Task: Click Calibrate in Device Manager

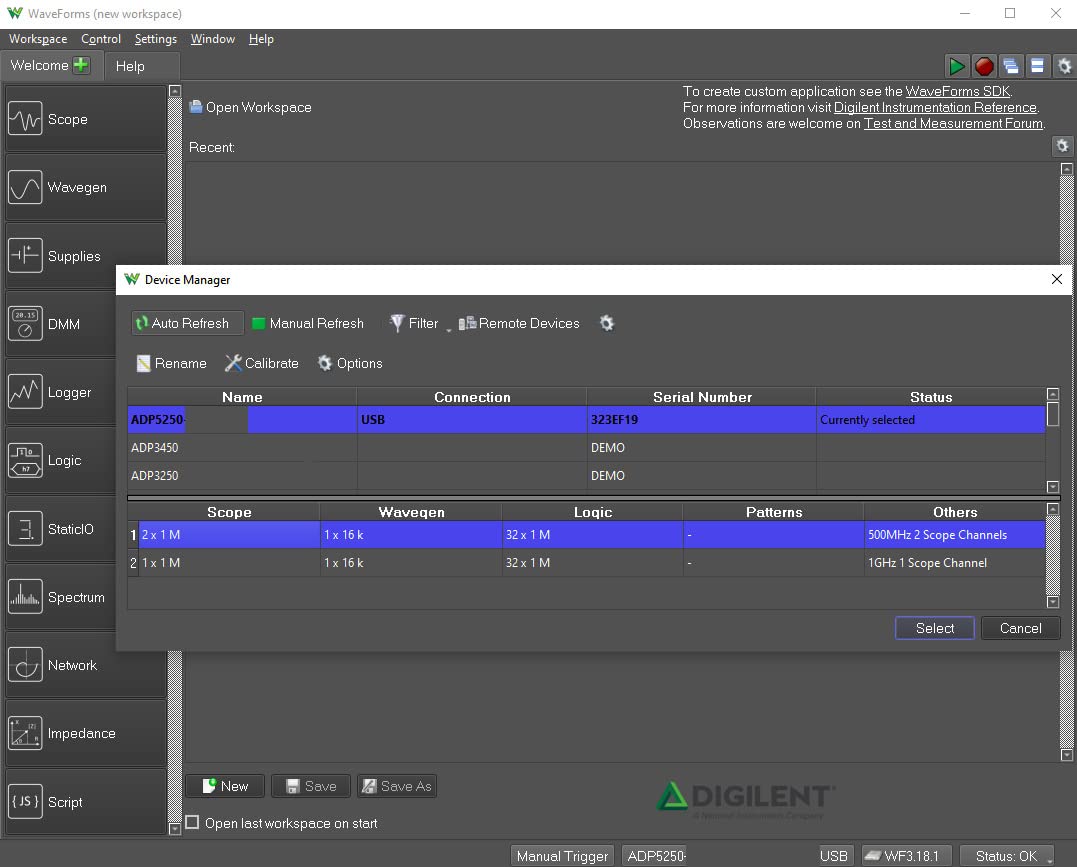Action: pyautogui.click(x=262, y=363)
